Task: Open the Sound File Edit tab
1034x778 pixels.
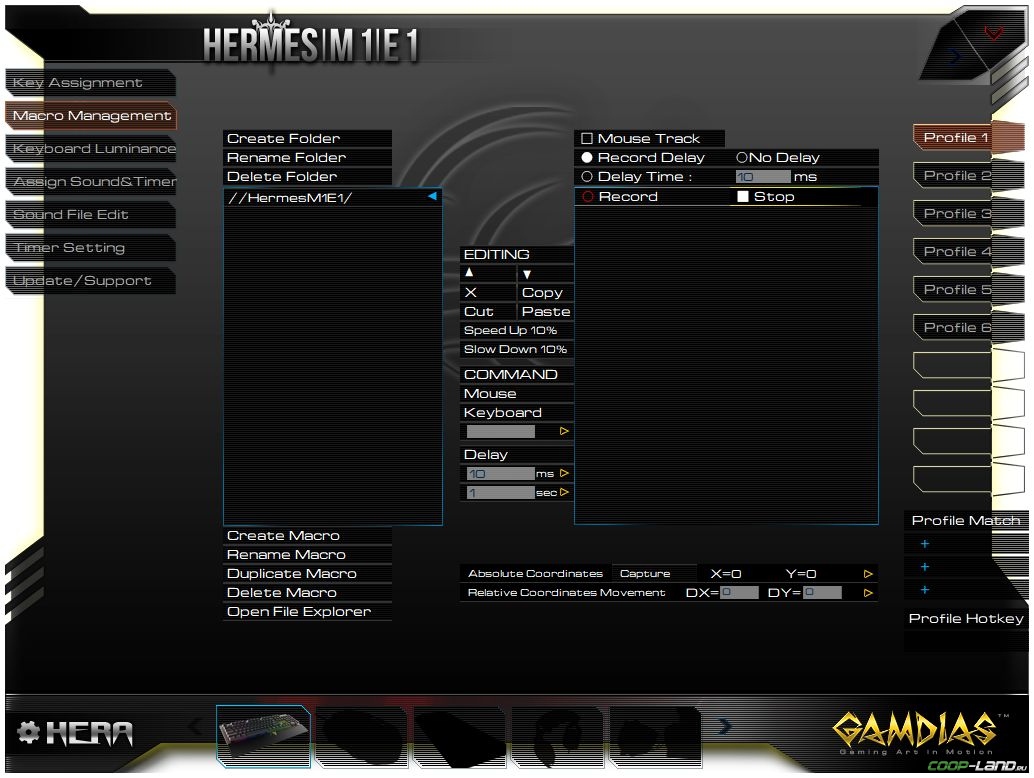Action: coord(90,215)
